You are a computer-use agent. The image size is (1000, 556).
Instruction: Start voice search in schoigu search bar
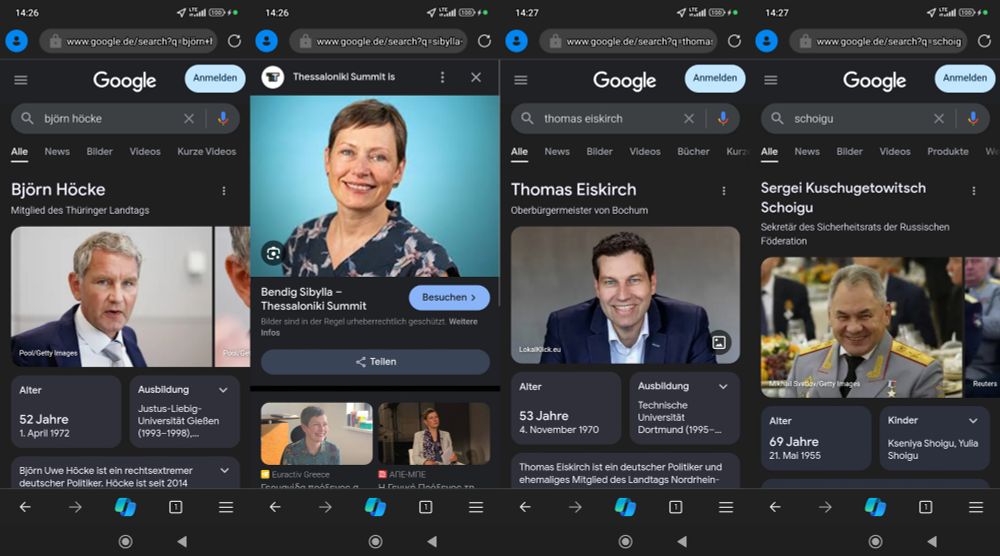coord(973,119)
